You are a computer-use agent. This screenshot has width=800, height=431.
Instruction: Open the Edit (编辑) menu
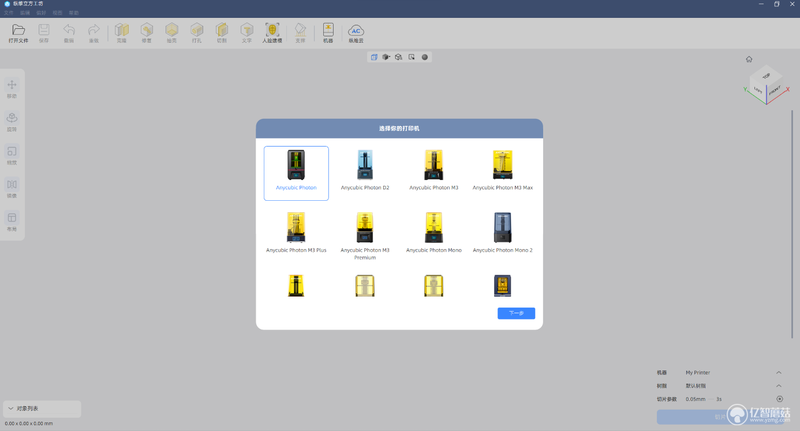(x=25, y=13)
